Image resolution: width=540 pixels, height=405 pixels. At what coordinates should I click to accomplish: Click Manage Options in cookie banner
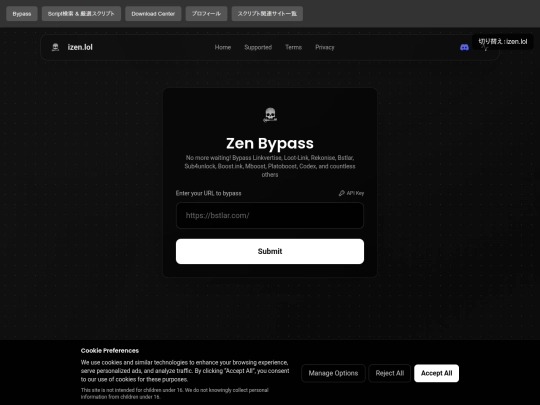tap(333, 373)
